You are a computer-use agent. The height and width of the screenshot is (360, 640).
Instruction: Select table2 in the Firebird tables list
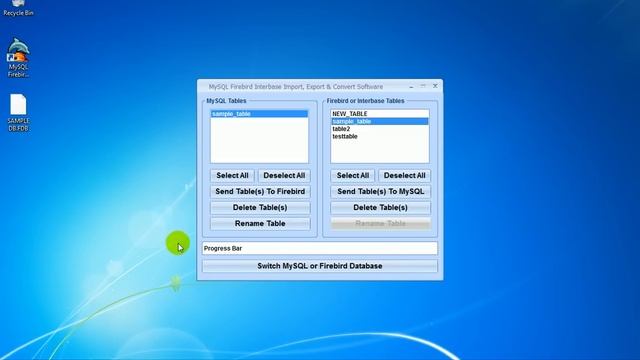[x=380, y=129]
